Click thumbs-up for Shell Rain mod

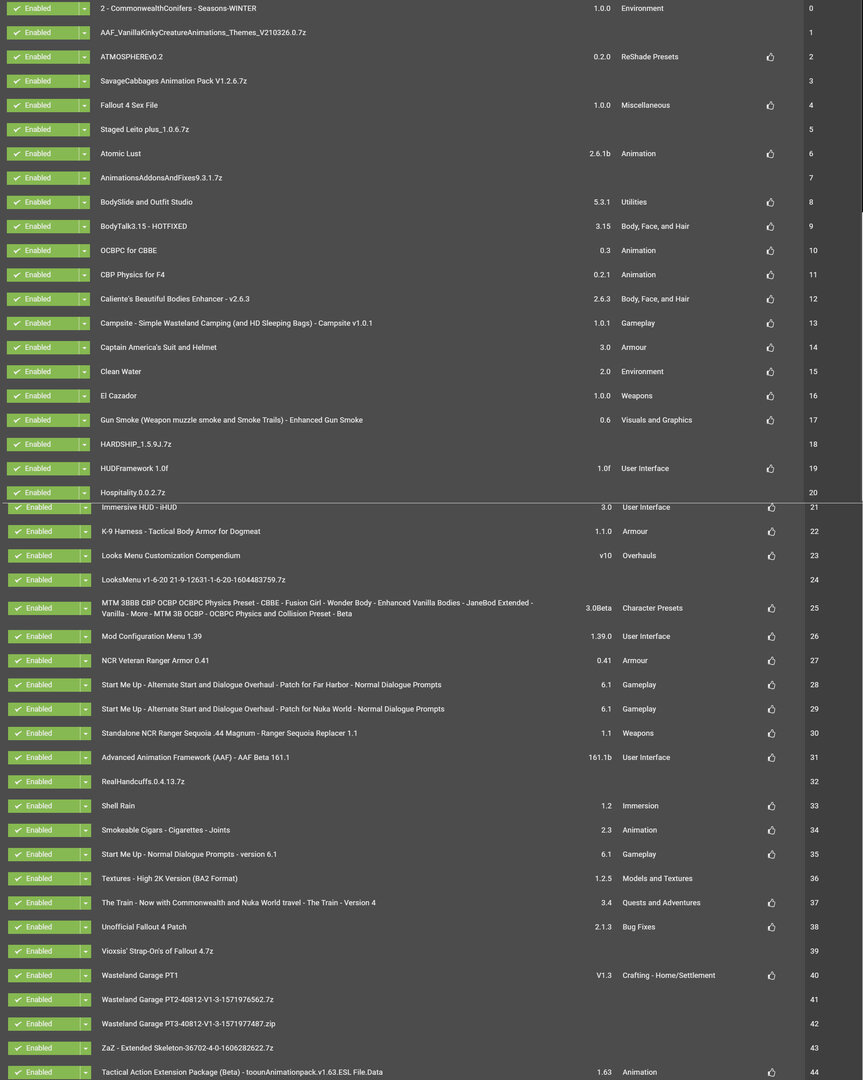[x=771, y=806]
